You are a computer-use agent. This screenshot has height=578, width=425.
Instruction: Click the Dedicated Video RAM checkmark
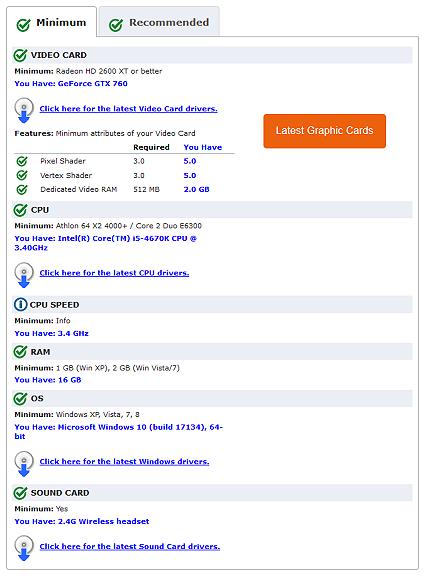point(22,189)
